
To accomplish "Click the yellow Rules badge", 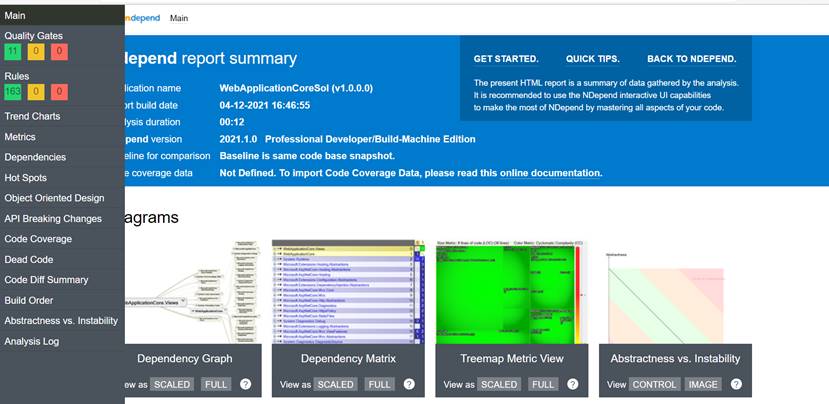I will tap(36, 92).
